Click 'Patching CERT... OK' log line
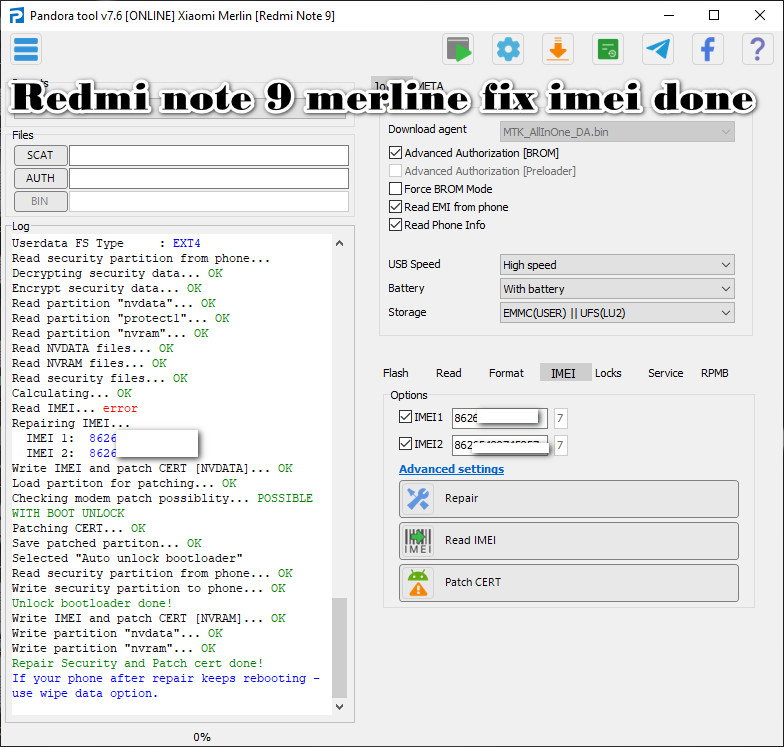This screenshot has width=784, height=747. point(79,528)
